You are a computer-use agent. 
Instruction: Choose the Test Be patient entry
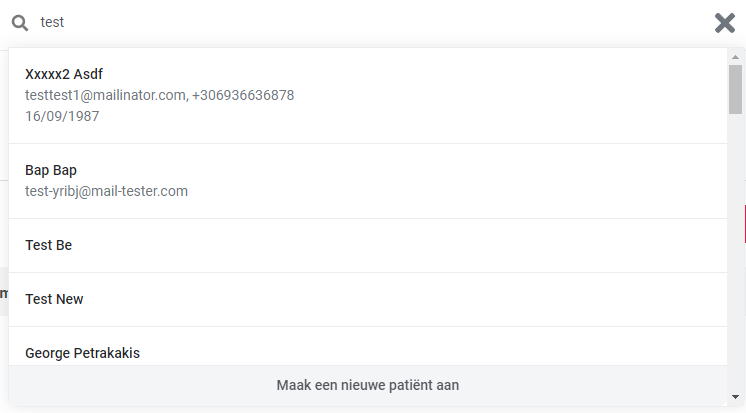point(368,246)
